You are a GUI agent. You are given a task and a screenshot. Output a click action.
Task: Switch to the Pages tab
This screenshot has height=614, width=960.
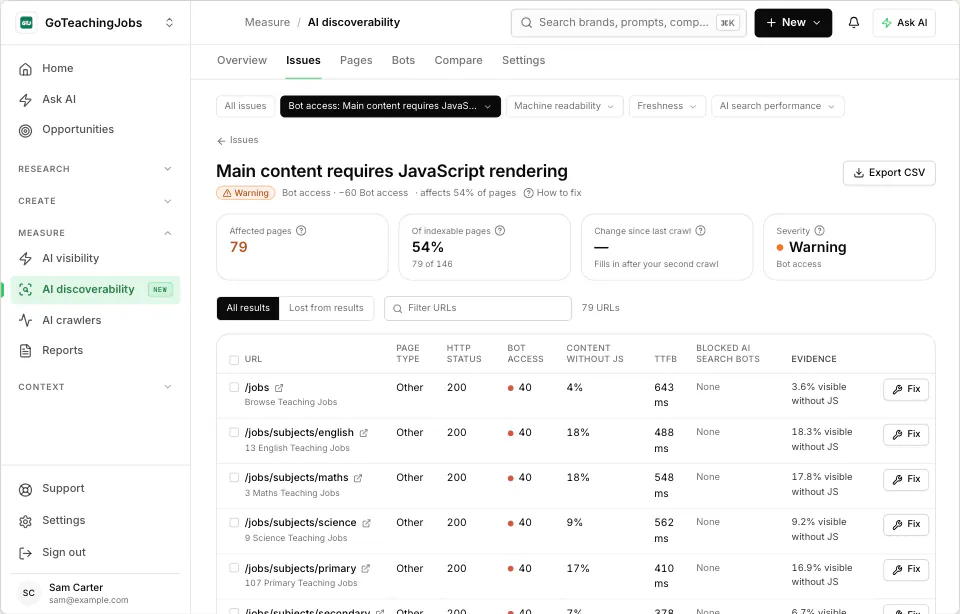pos(356,60)
